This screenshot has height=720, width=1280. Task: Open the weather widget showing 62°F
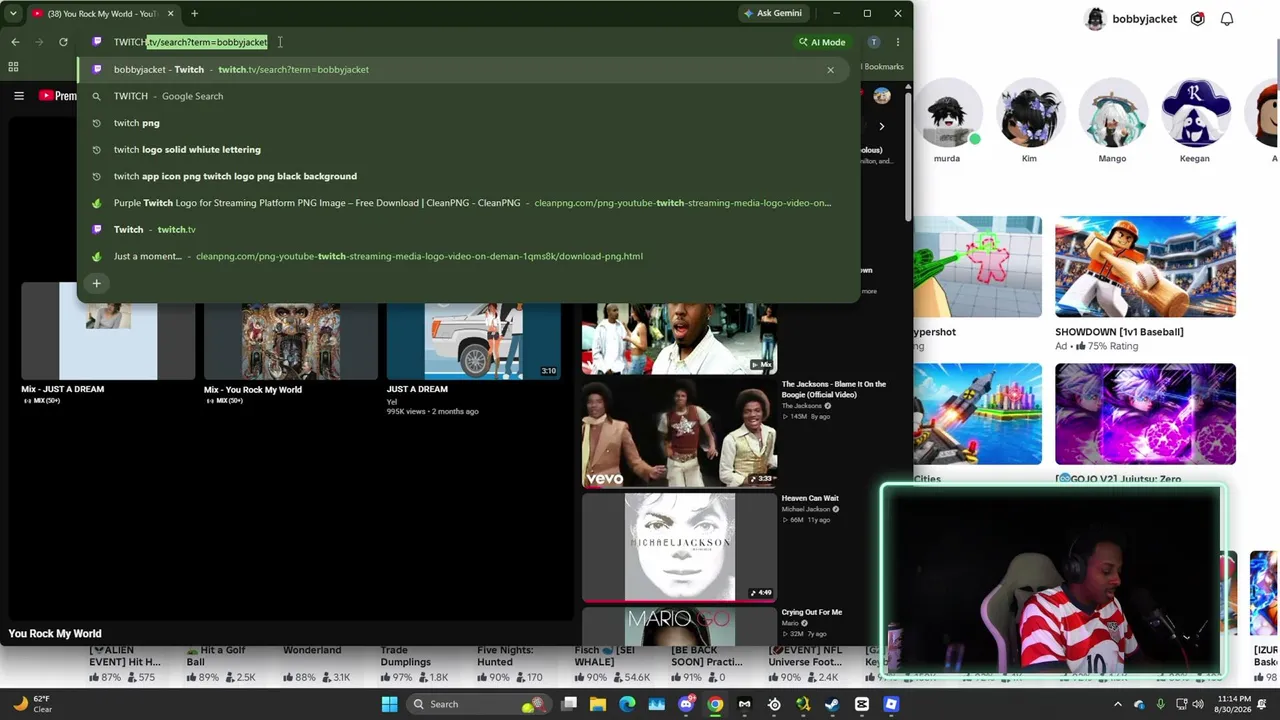click(x=32, y=704)
